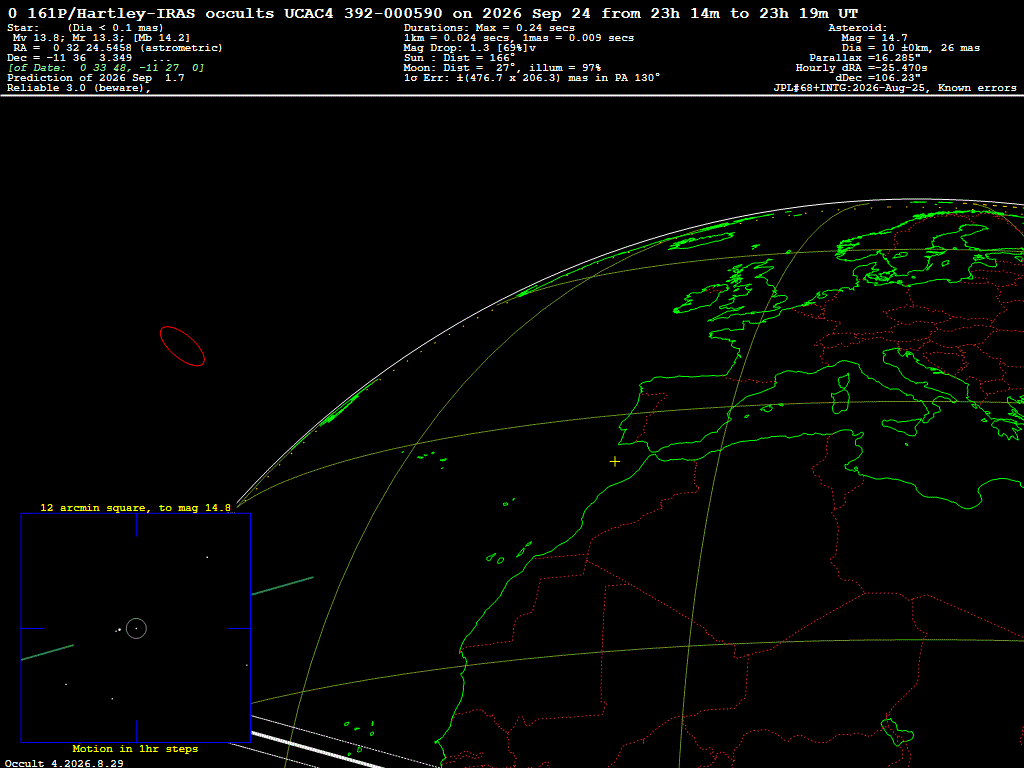
Task: Click the event title text with 161P/Hartley-IRAS
Action: tap(432, 13)
